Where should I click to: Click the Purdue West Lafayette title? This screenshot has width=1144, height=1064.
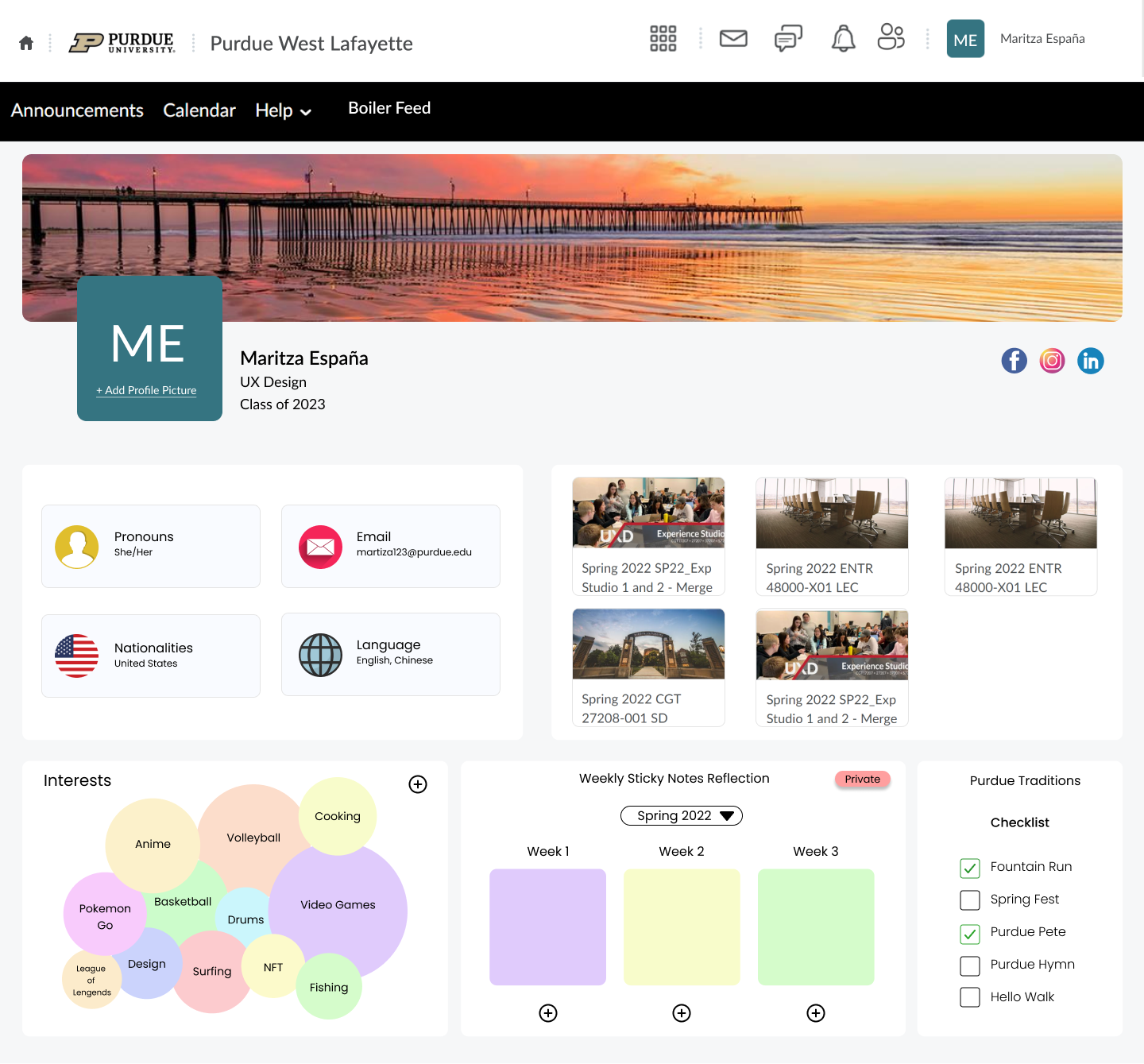(311, 43)
